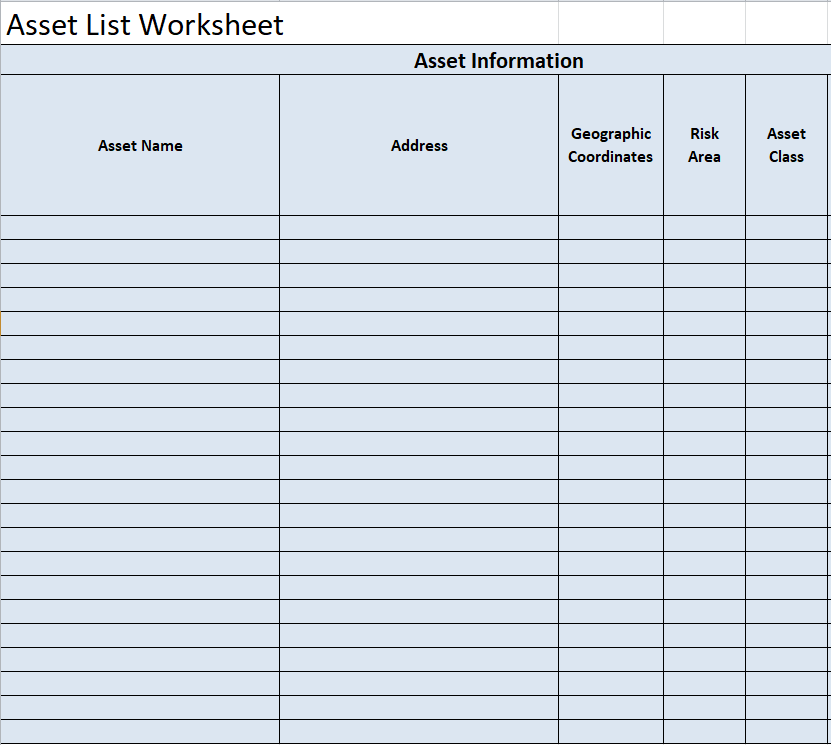The height and width of the screenshot is (745, 831).
Task: Select first empty Geographic Coordinates cell
Action: coord(610,228)
